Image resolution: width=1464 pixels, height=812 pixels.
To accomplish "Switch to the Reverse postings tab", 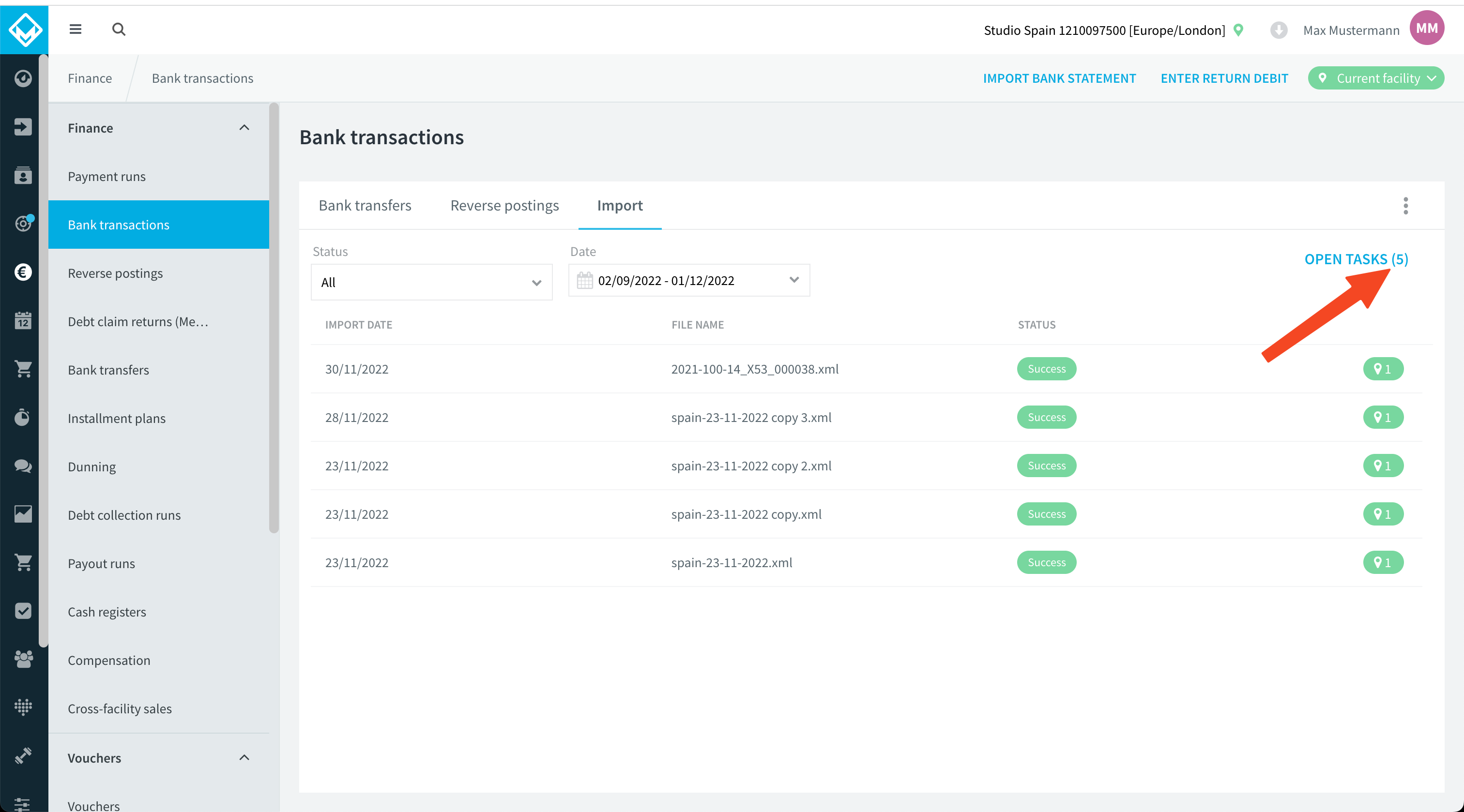I will pos(504,205).
